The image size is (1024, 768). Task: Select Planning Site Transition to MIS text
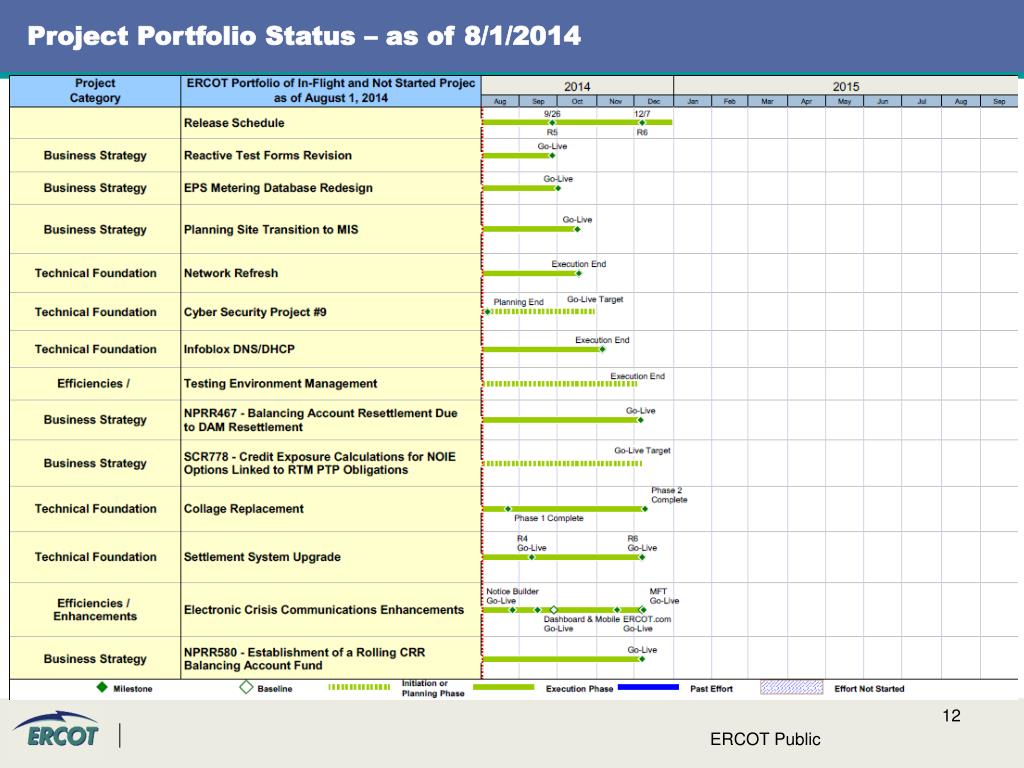point(271,229)
